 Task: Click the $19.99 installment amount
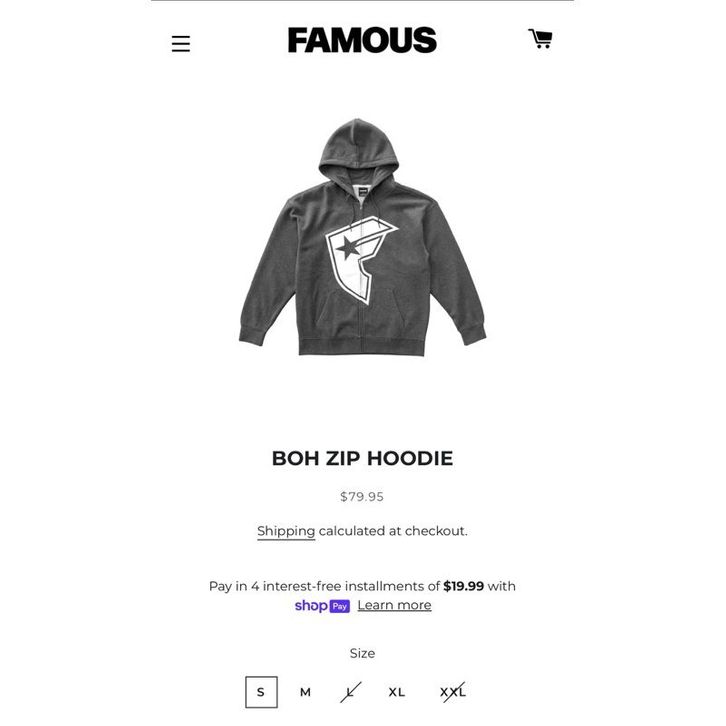pos(463,586)
